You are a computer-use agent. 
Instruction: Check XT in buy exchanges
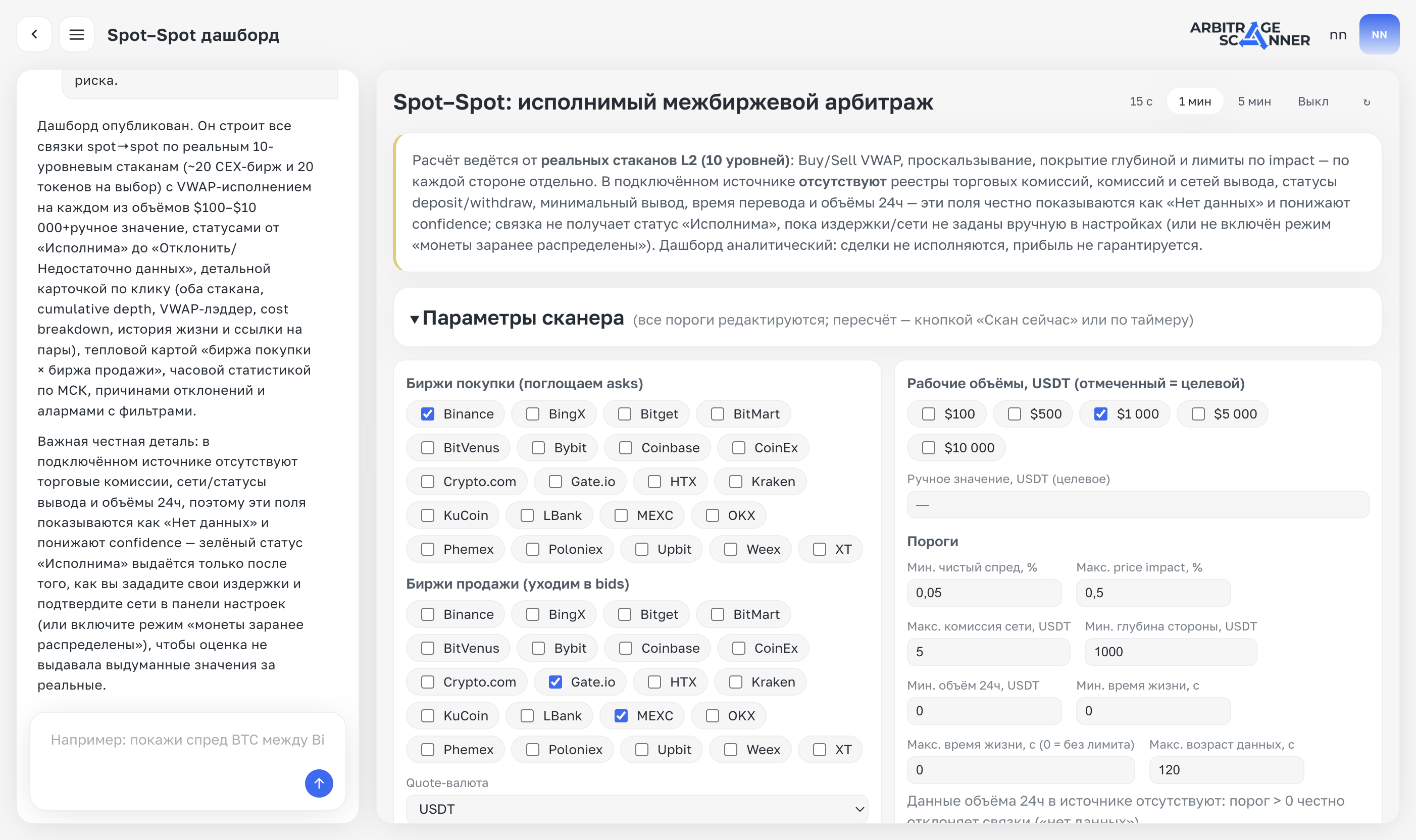tap(819, 549)
